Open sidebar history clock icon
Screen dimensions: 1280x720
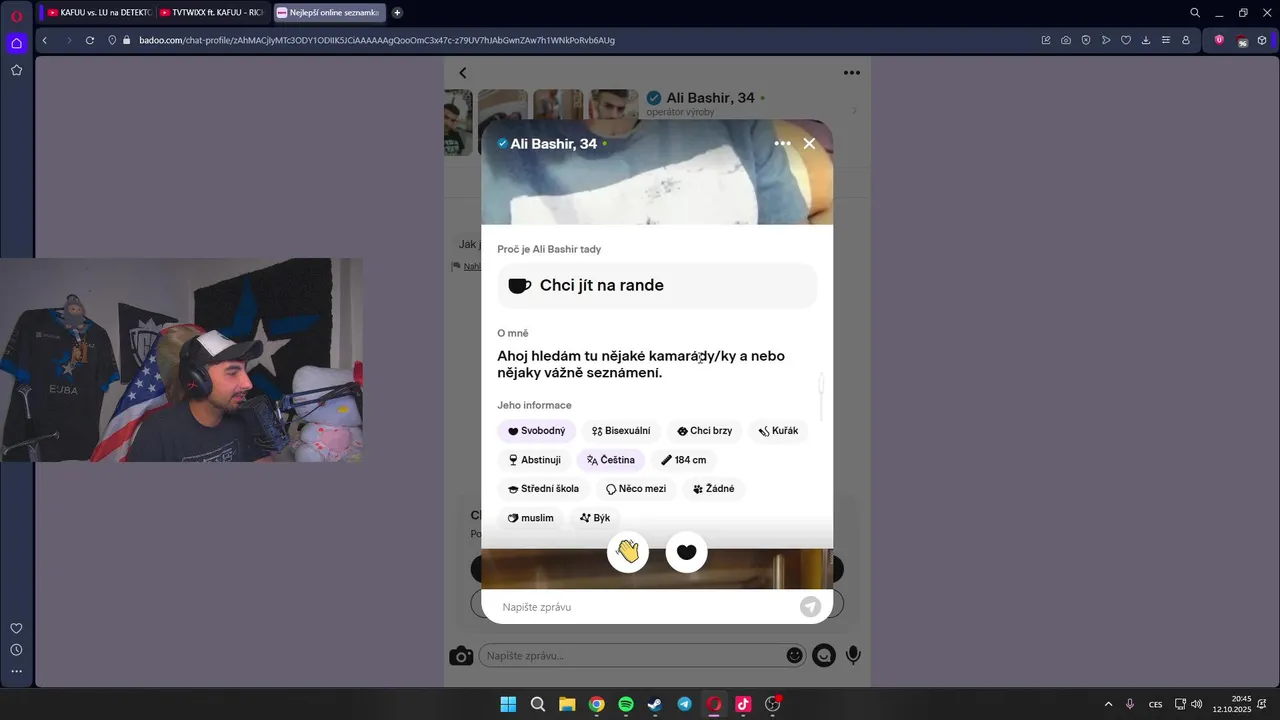pyautogui.click(x=17, y=650)
